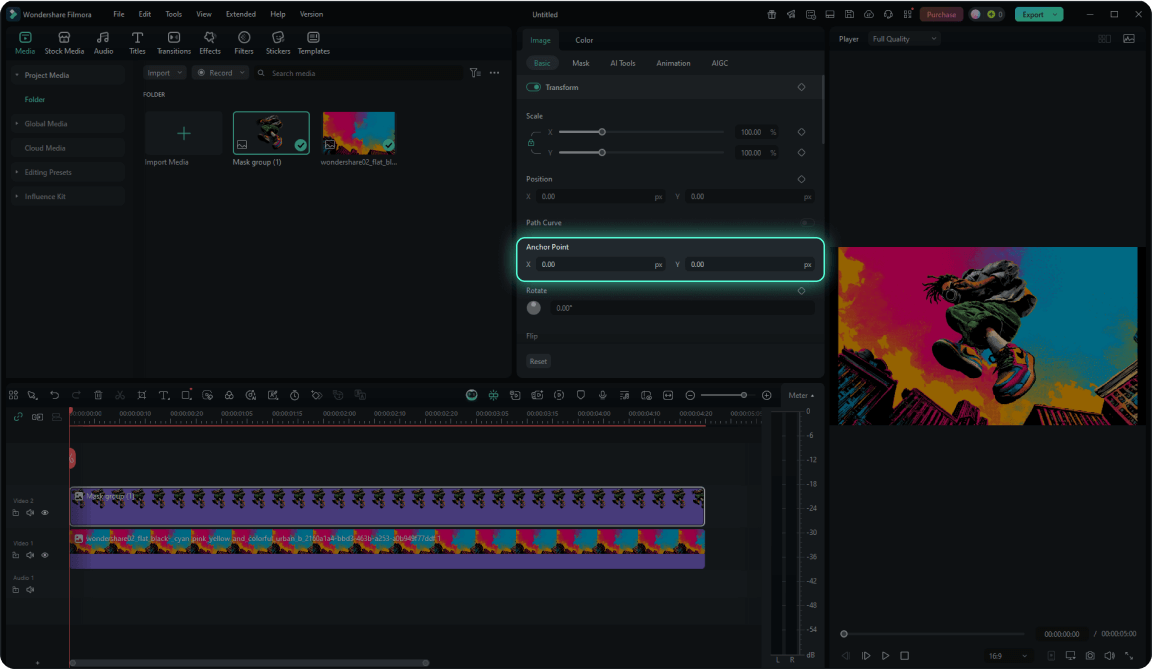Open the Templates library
The image size is (1152, 669).
pos(314,43)
